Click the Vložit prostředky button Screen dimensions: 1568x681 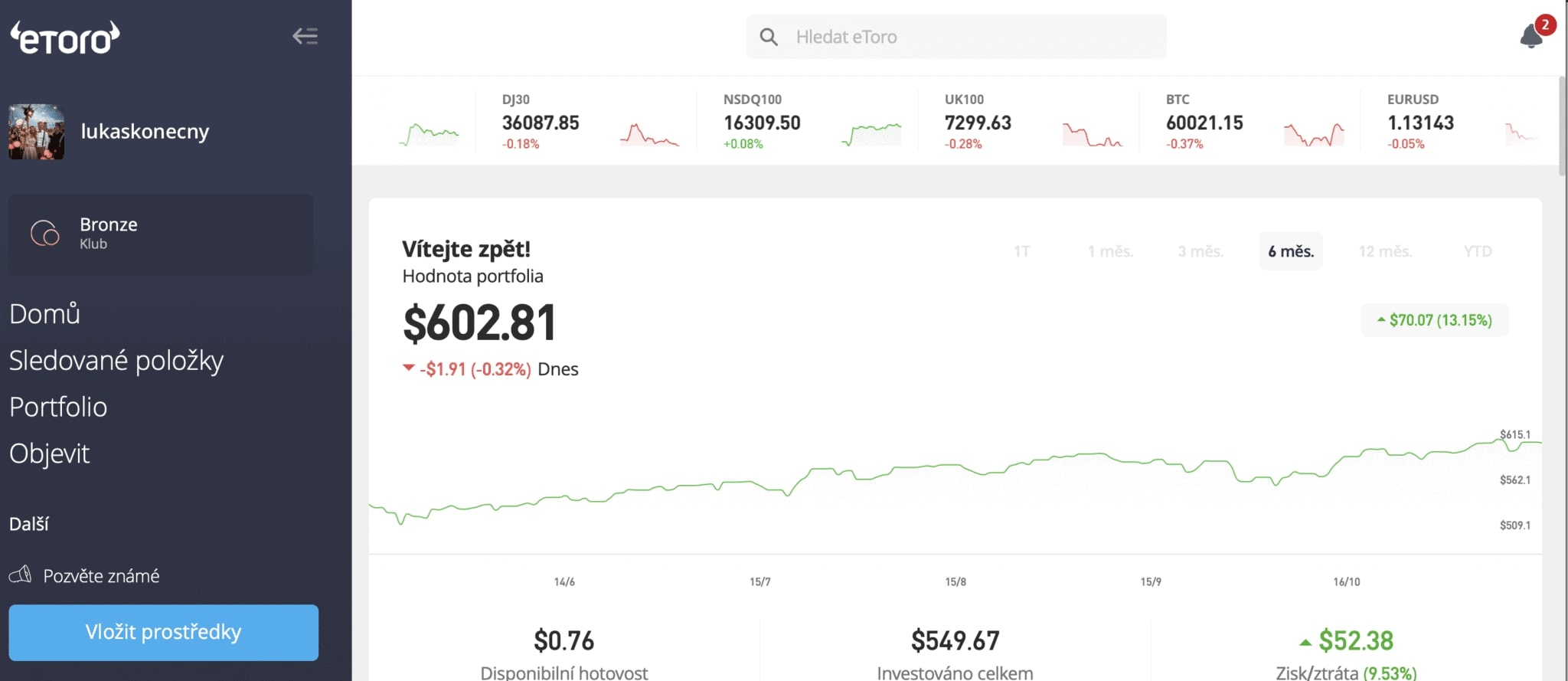click(164, 633)
